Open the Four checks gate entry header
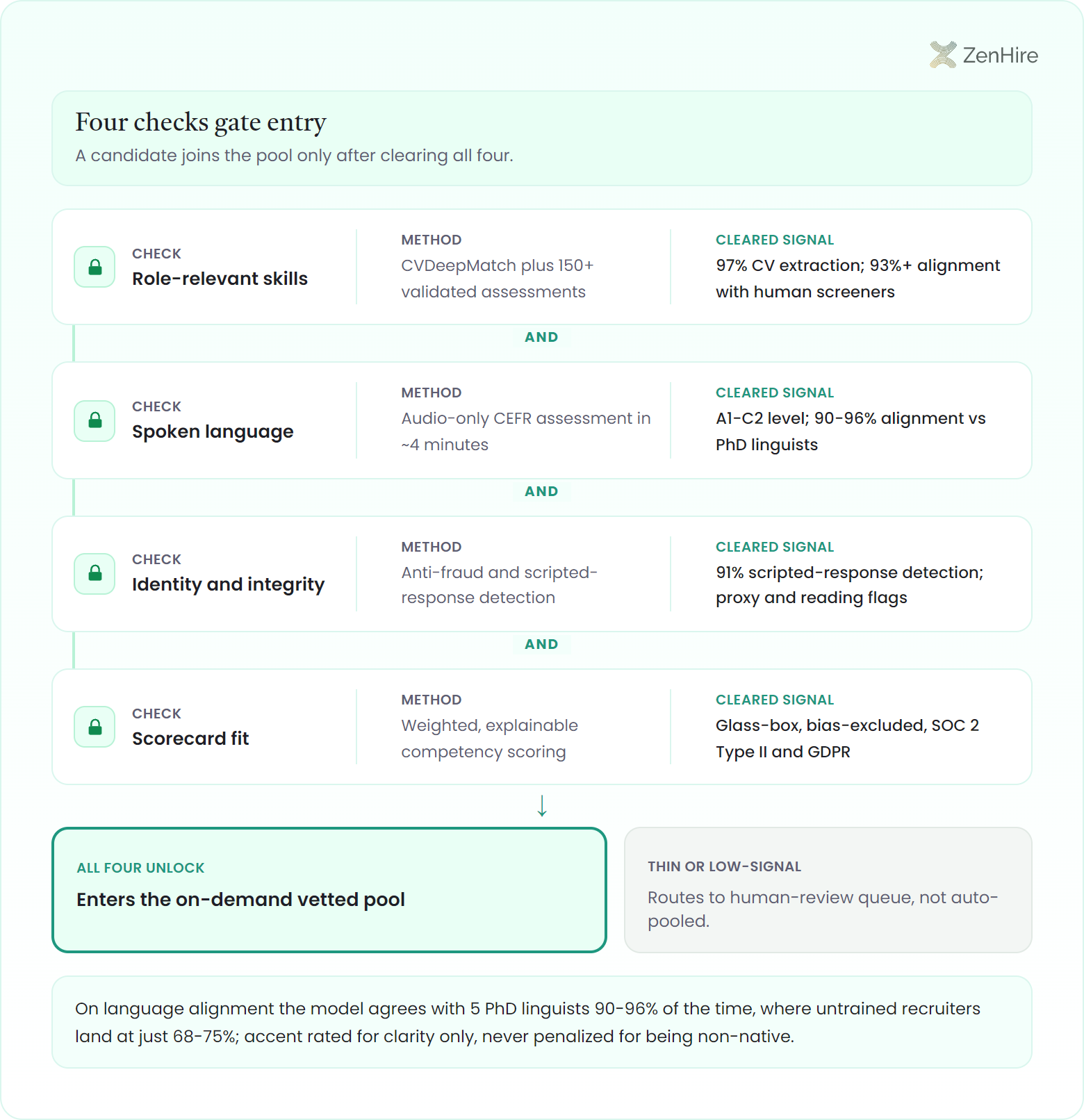The image size is (1084, 1120). click(542, 138)
